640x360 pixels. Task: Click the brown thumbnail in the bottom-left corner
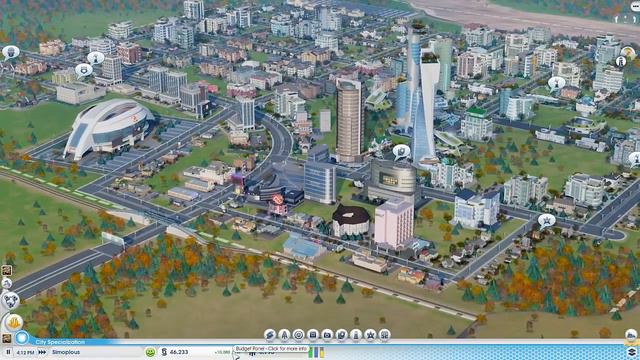[x=6, y=338]
